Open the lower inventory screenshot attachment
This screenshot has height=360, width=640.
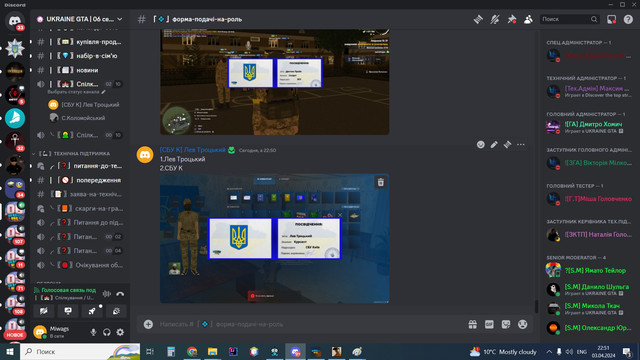point(274,238)
